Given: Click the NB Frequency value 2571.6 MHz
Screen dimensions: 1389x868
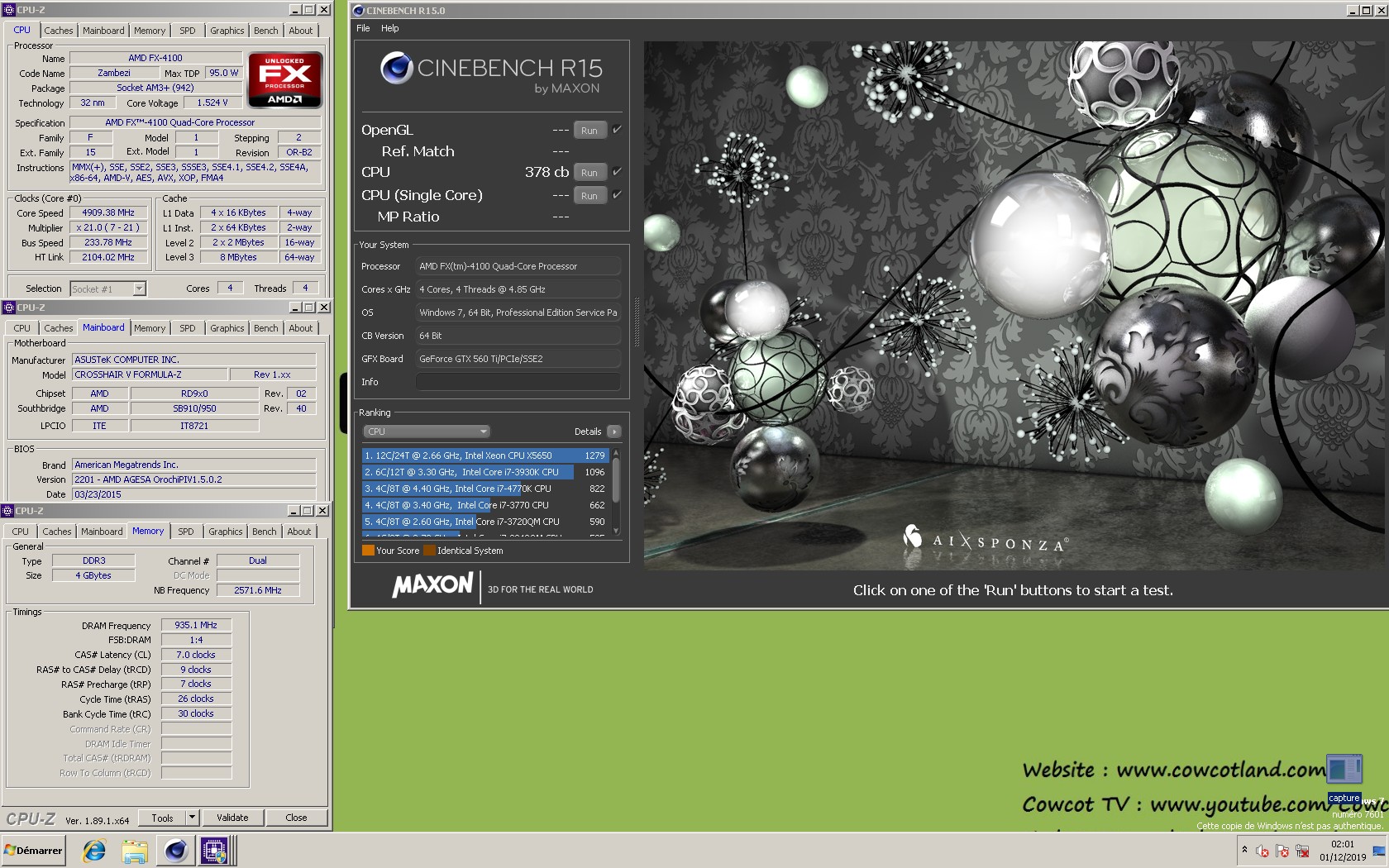Looking at the screenshot, I should pos(258,590).
